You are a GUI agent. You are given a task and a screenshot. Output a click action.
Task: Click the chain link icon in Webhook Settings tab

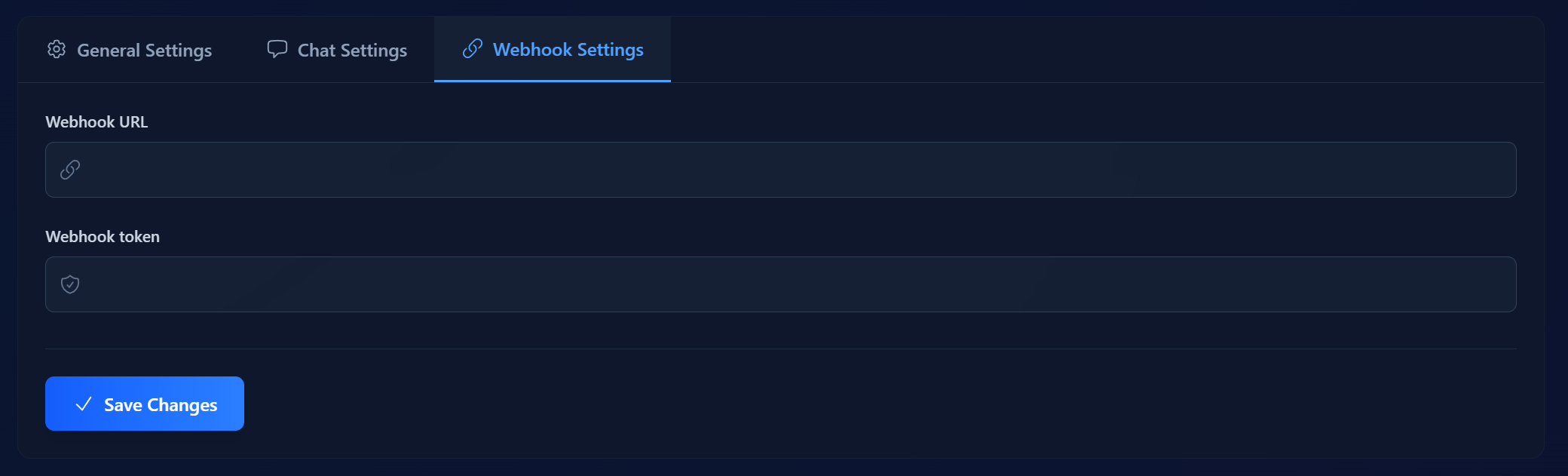click(473, 49)
